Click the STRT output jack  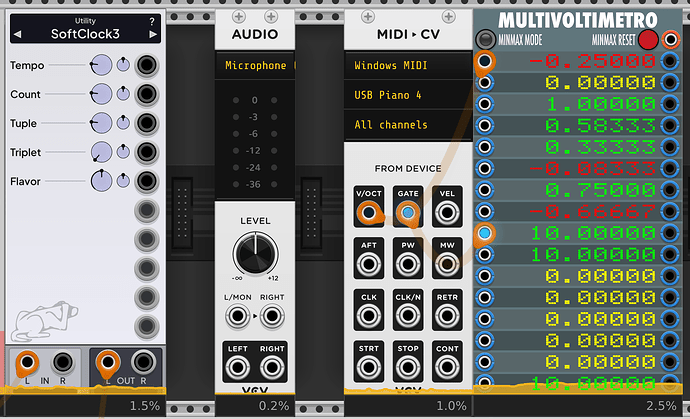tap(369, 368)
